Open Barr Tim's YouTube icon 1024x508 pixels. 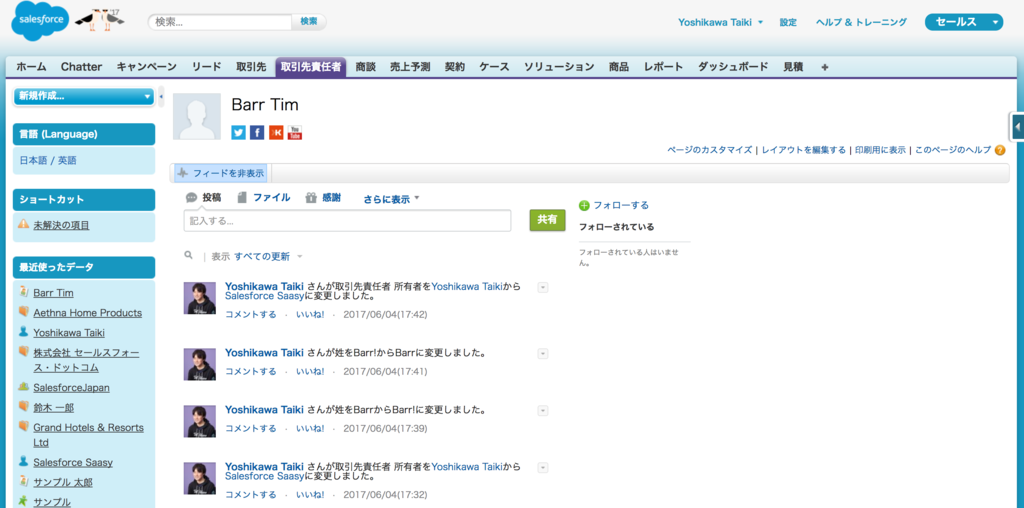(x=295, y=133)
